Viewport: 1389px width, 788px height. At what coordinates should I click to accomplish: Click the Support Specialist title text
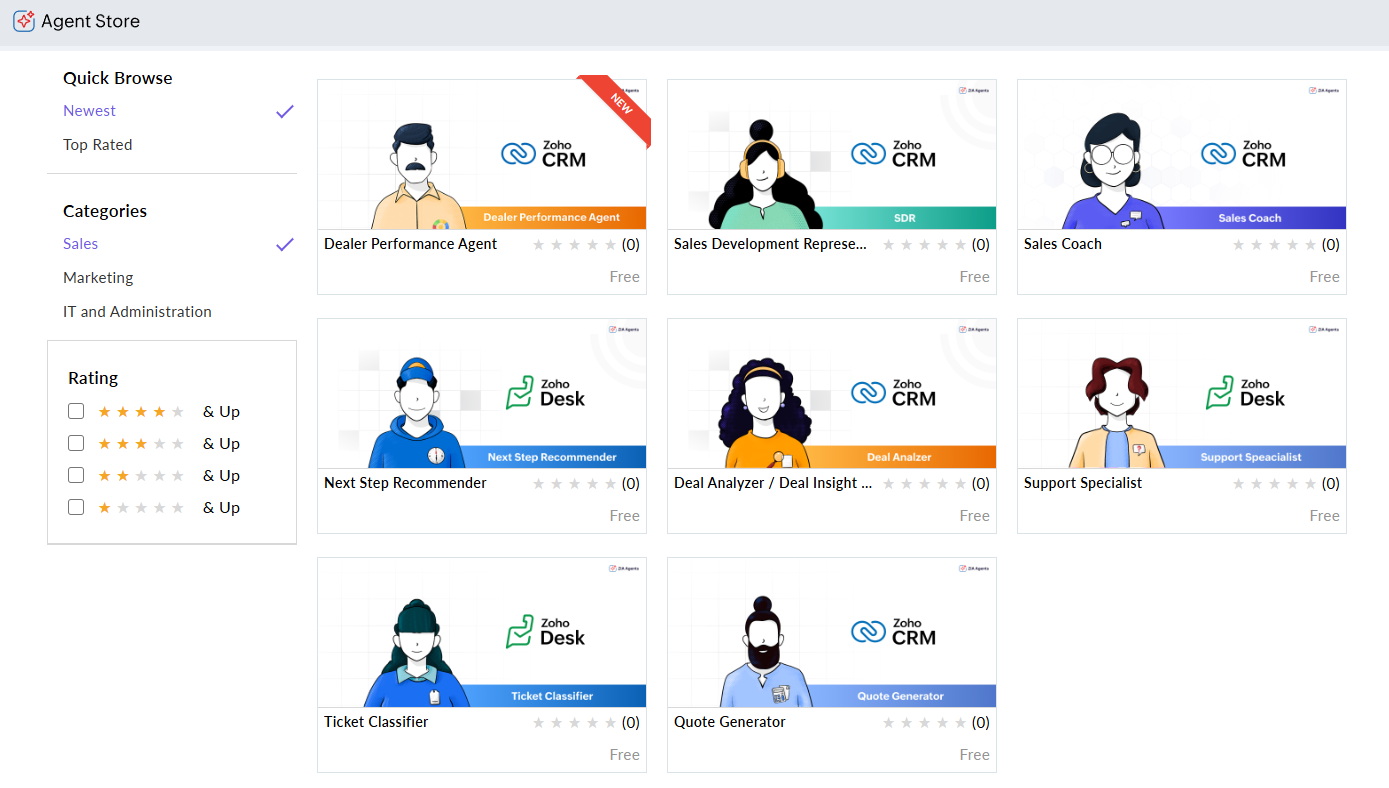(1082, 483)
